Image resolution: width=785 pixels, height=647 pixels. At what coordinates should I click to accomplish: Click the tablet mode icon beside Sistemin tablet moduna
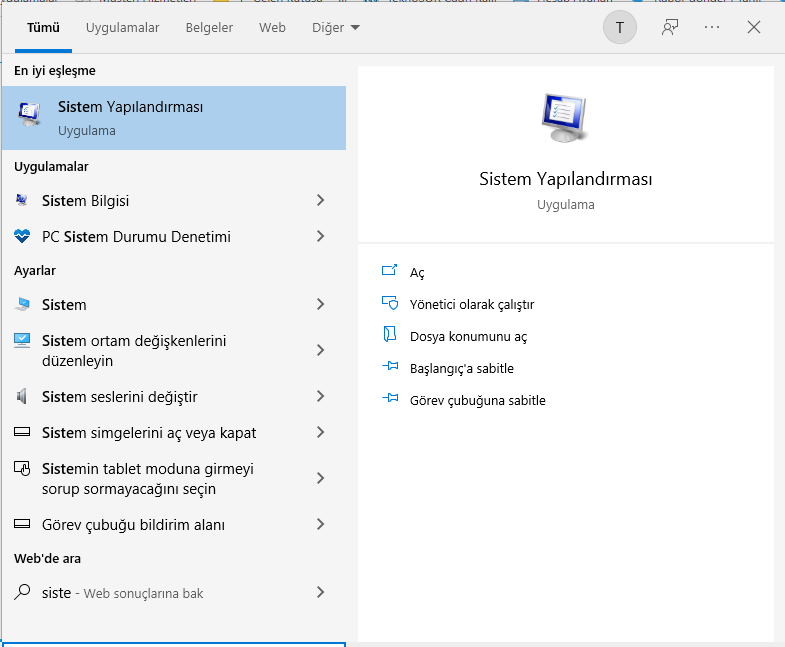pos(22,468)
